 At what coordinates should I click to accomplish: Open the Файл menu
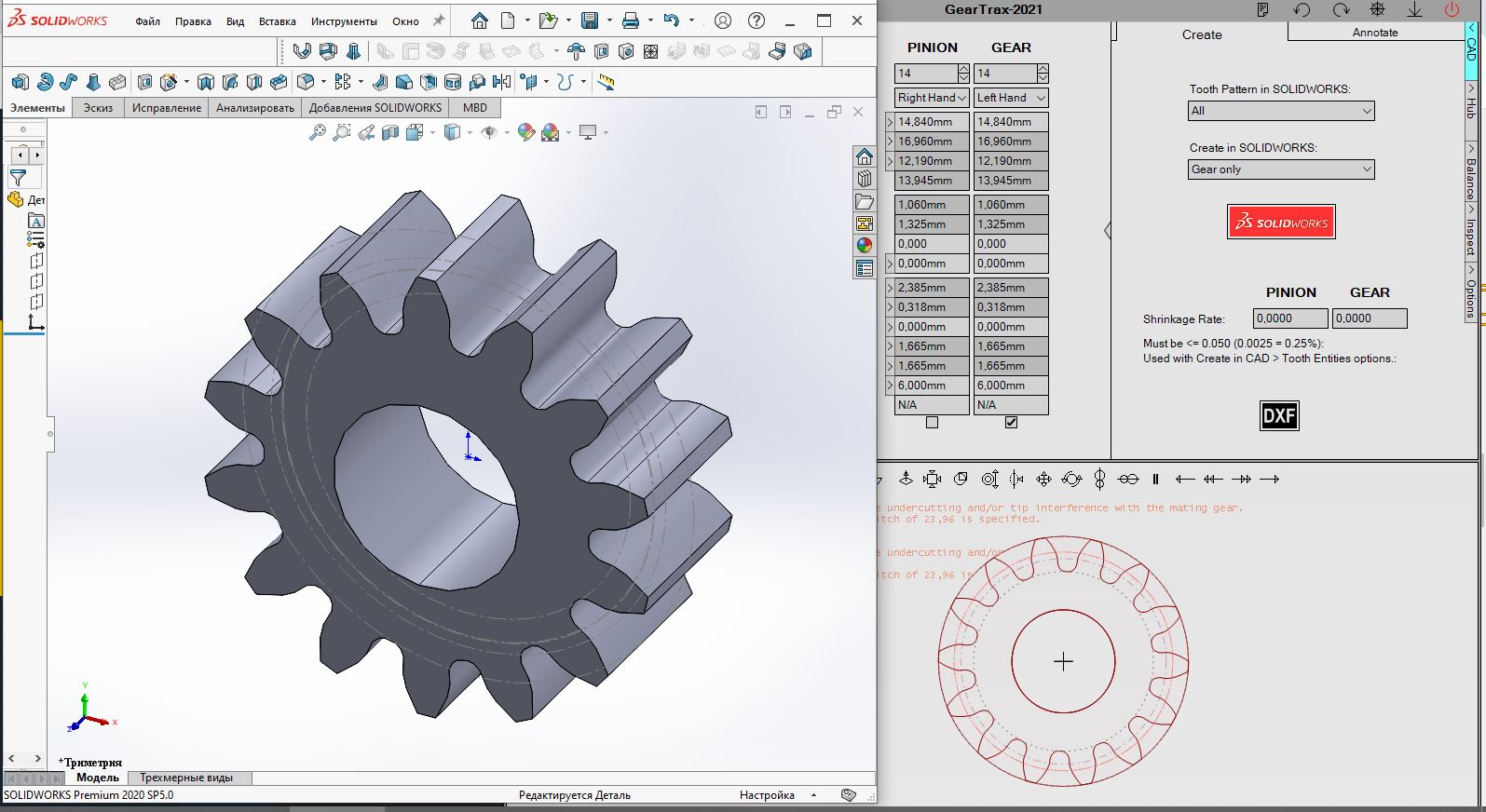click(x=147, y=21)
